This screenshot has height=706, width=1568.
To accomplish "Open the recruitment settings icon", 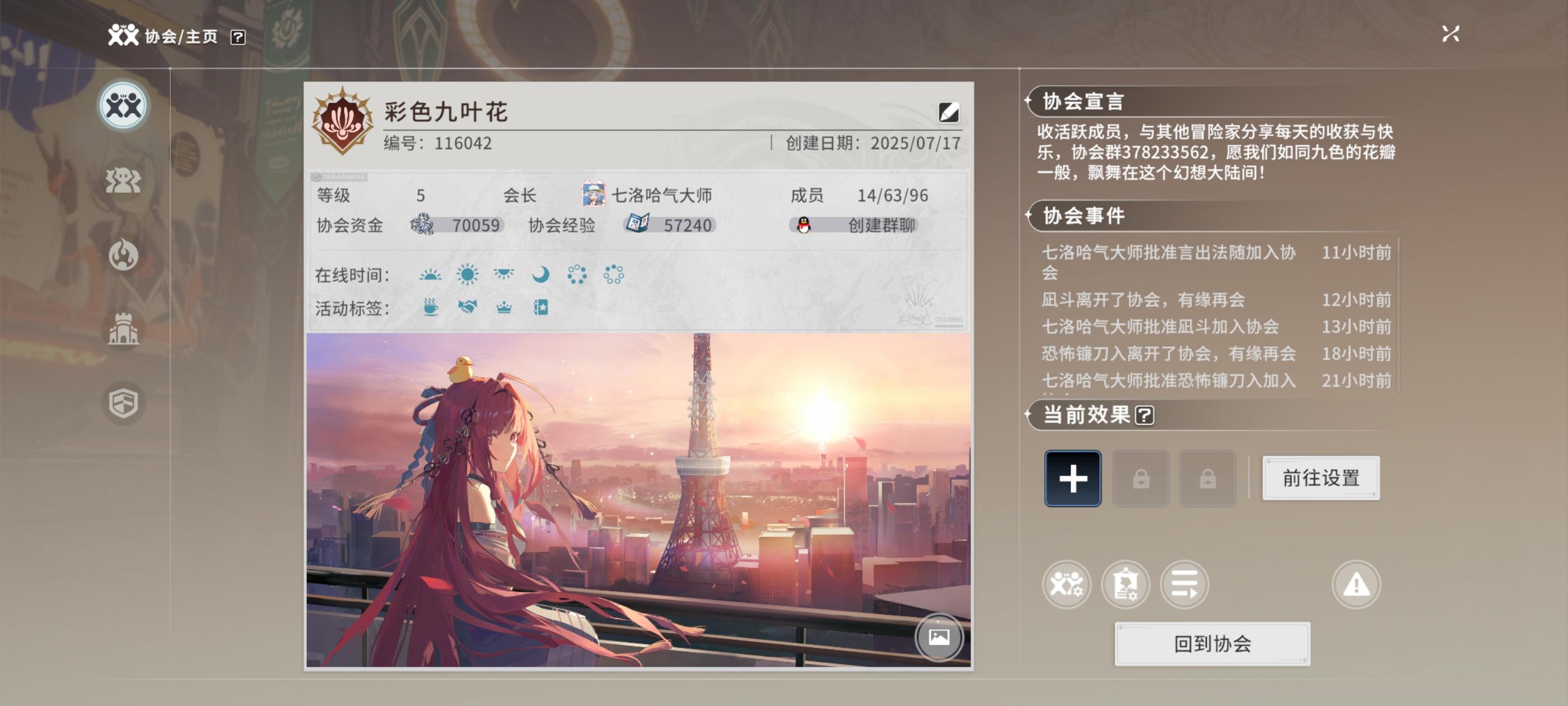I will pos(1125,584).
